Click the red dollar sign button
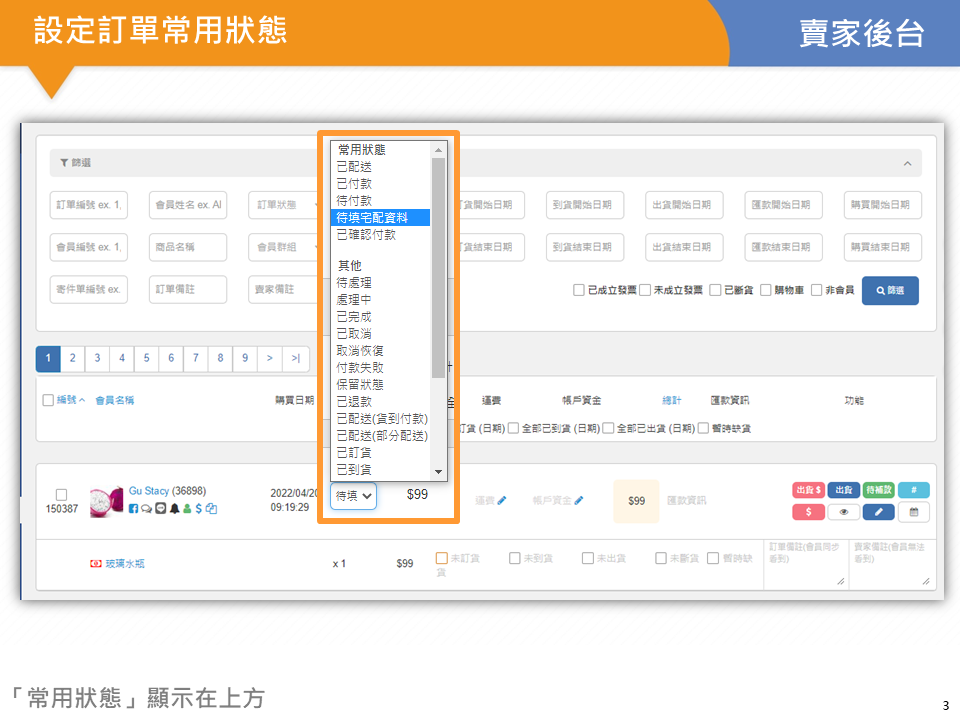This screenshot has width=960, height=720. click(808, 512)
